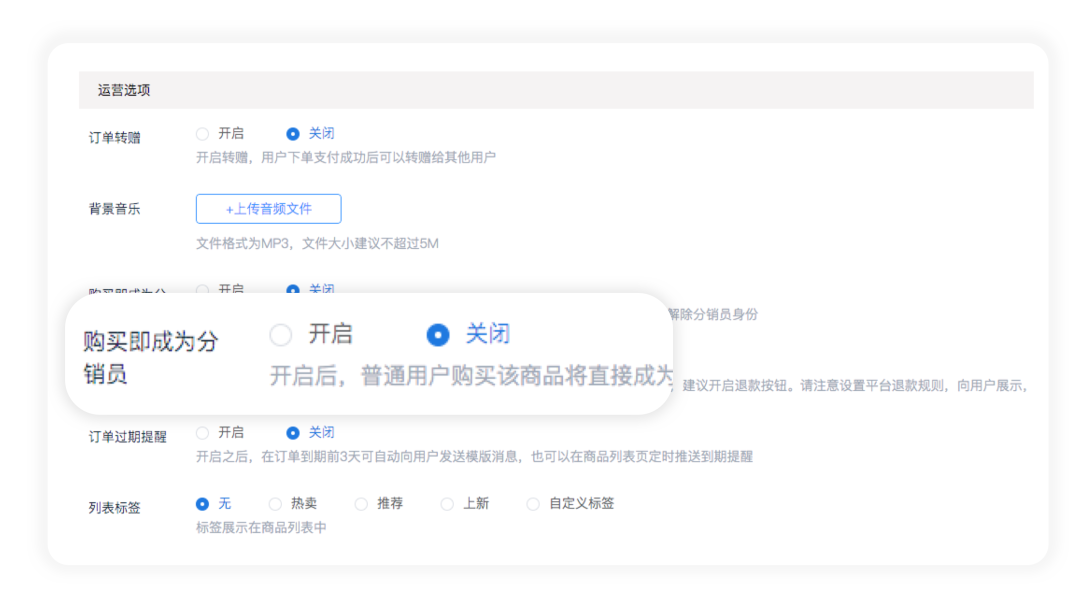This screenshot has width=1080, height=610.
Task: Choose the 上新 tag option
Action: [x=447, y=504]
